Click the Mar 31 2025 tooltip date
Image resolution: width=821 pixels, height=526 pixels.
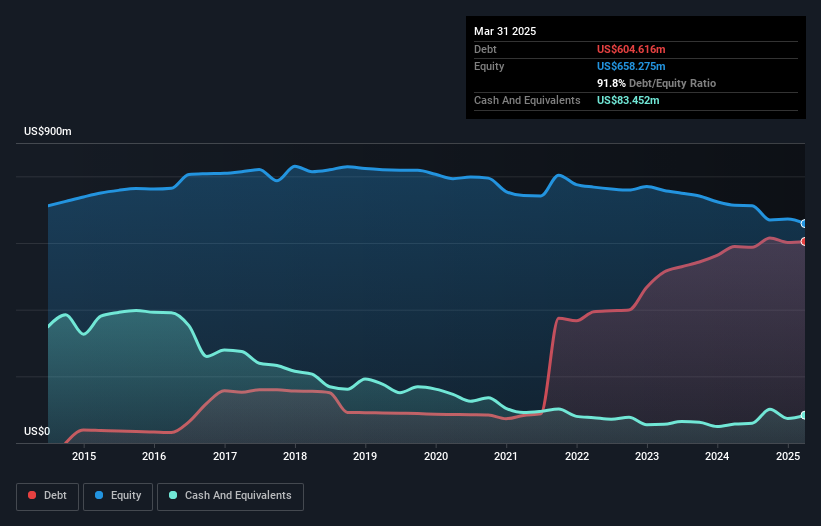pos(505,31)
